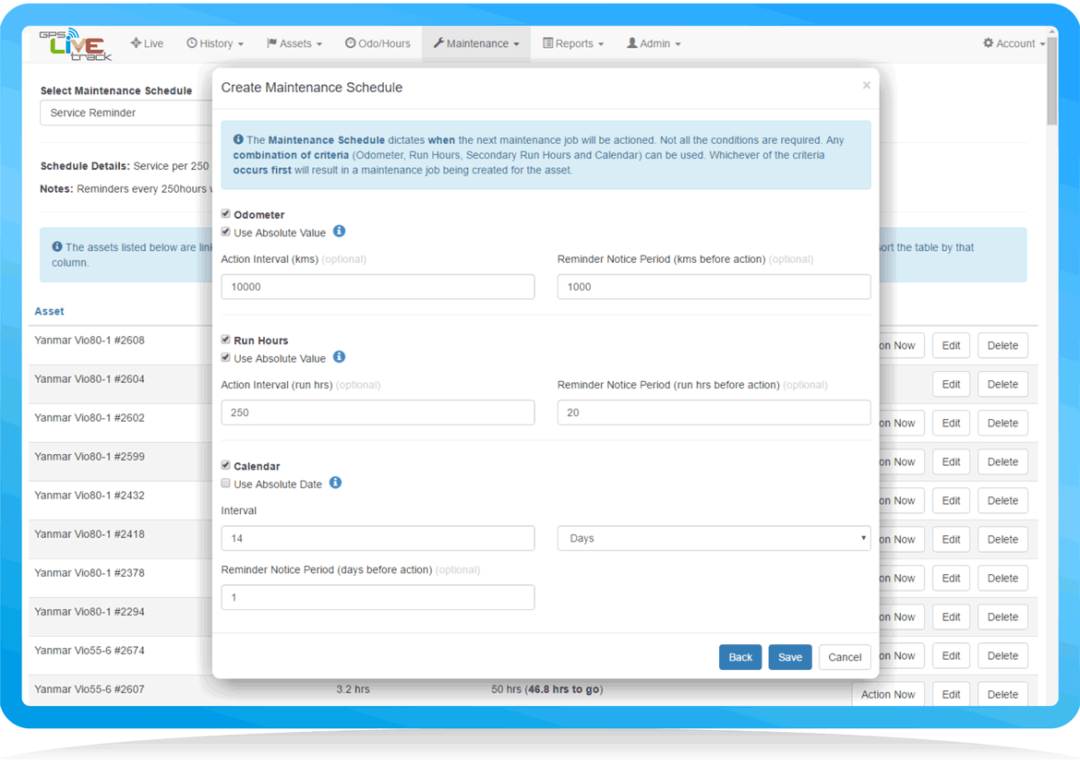Uncheck the Odometer checkbox
This screenshot has height=778, width=1080.
[226, 215]
